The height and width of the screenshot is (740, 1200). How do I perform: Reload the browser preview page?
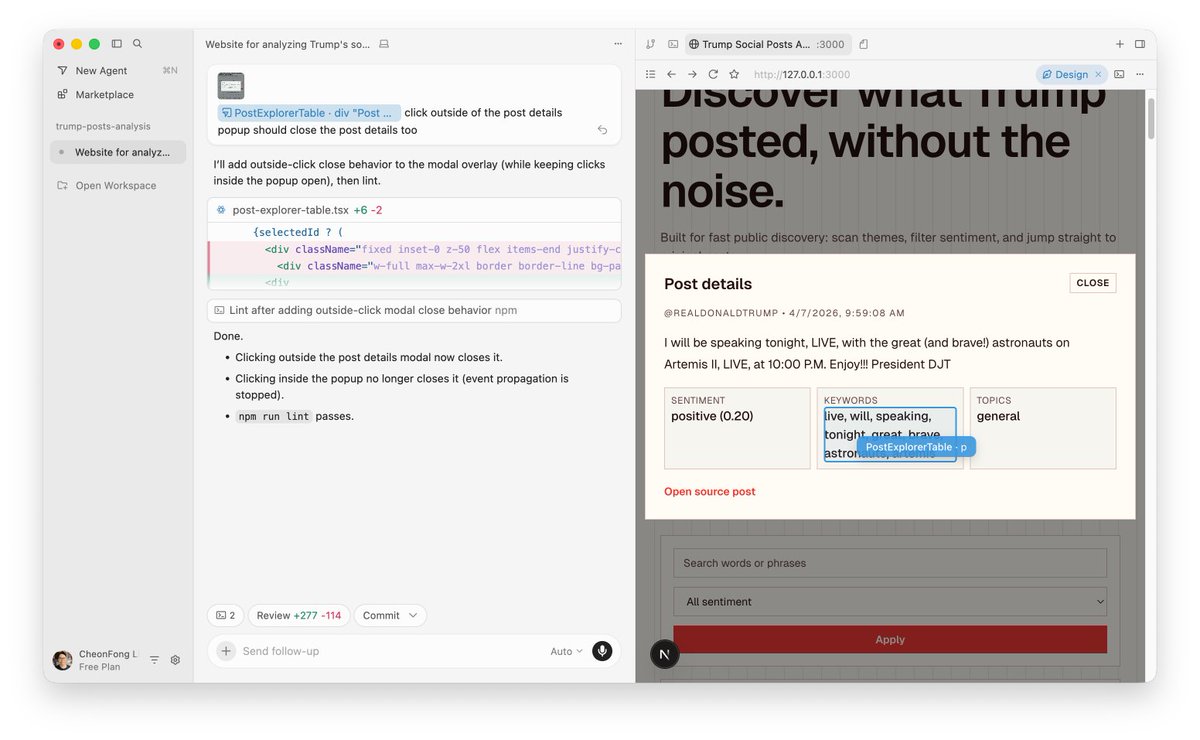[x=713, y=74]
